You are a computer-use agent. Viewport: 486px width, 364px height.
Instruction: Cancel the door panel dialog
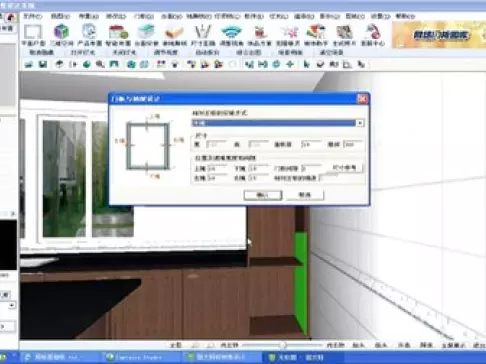305,195
